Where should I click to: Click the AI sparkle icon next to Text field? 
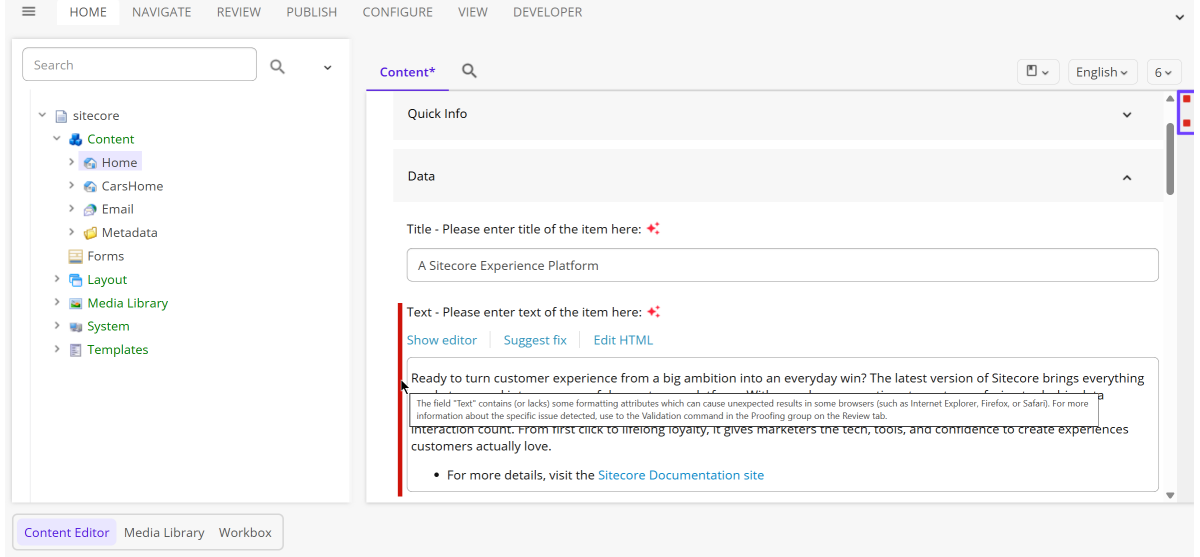tap(654, 312)
